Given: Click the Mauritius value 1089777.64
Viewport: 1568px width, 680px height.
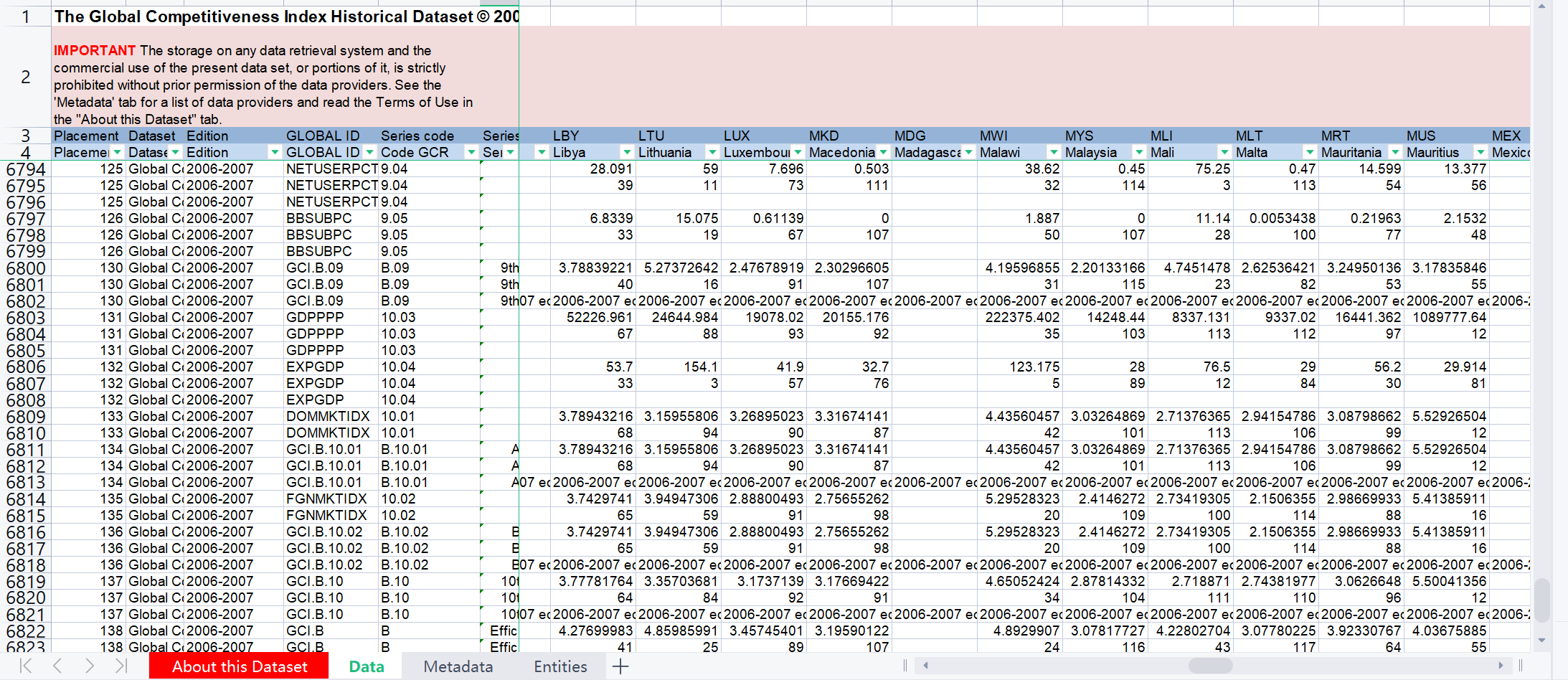Looking at the screenshot, I should (1446, 317).
